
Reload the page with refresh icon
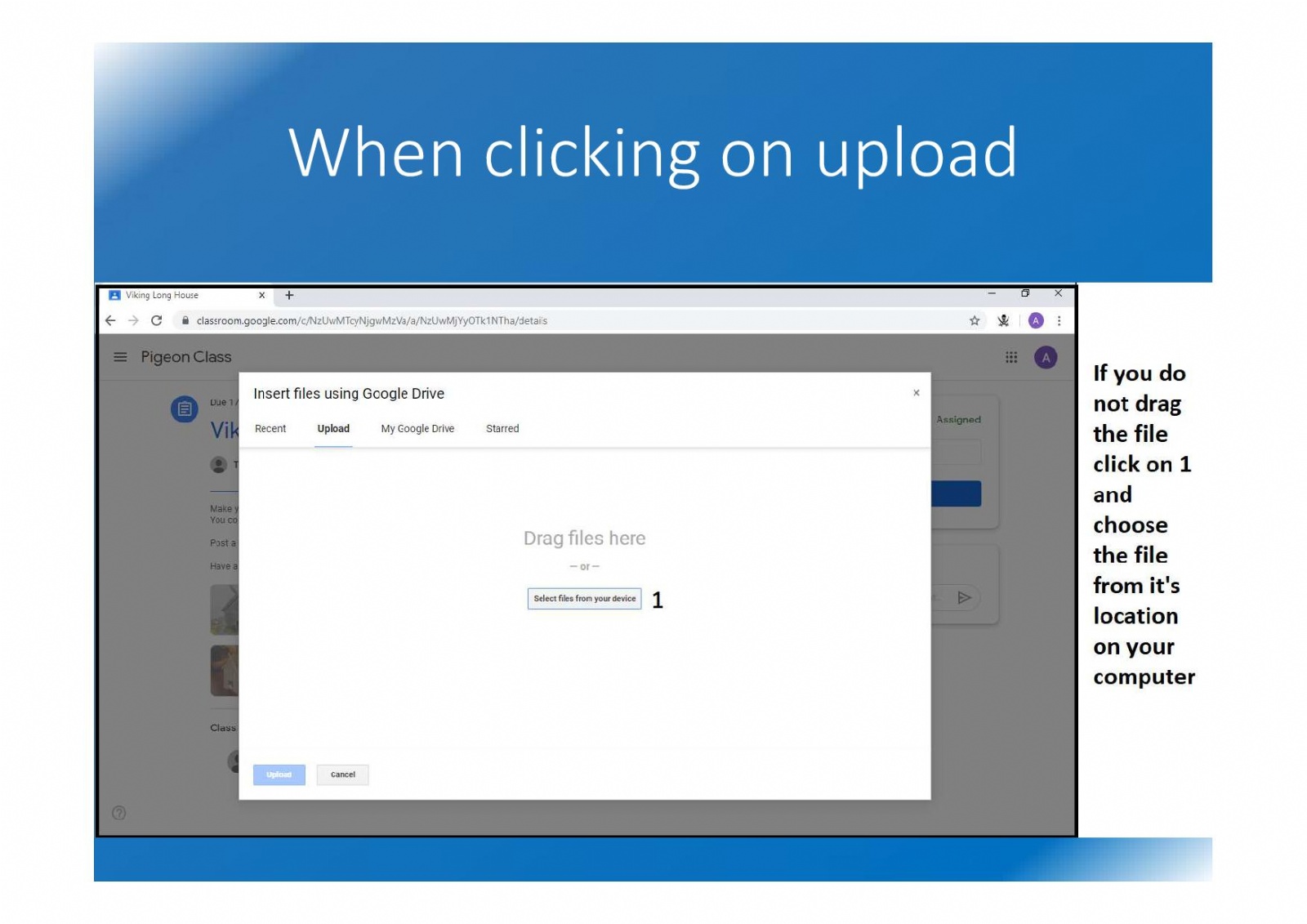(x=157, y=320)
